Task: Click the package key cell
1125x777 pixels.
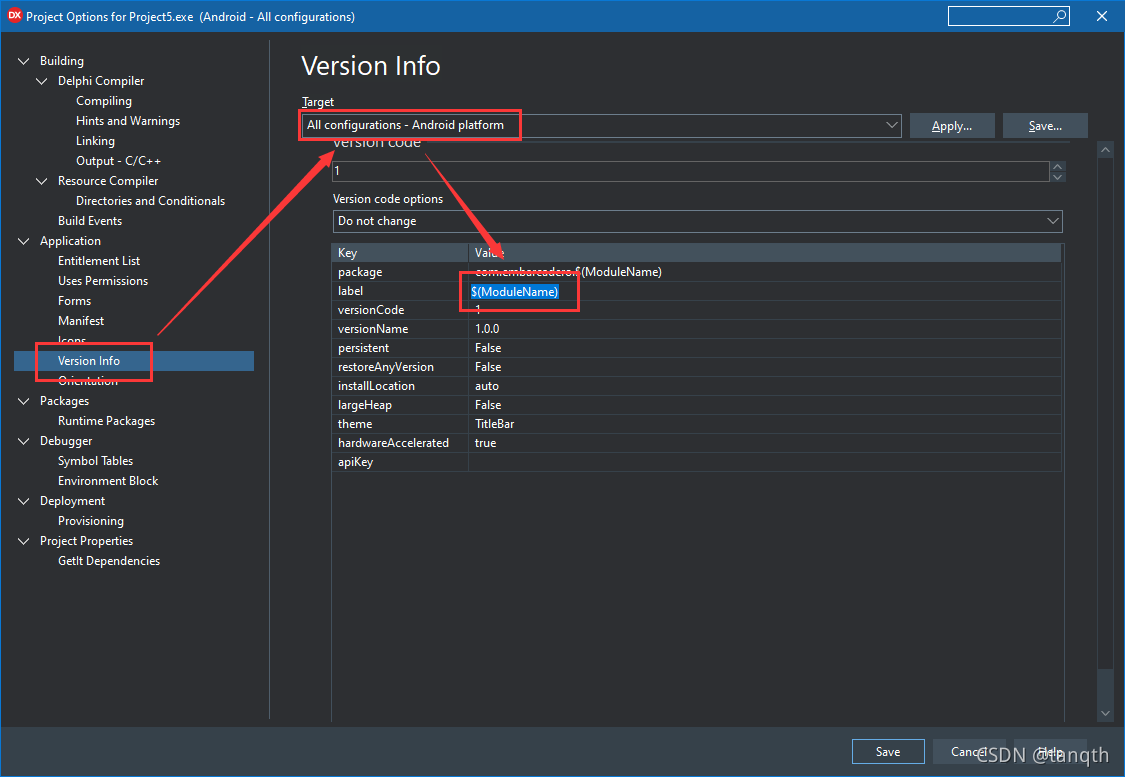Action: (400, 272)
